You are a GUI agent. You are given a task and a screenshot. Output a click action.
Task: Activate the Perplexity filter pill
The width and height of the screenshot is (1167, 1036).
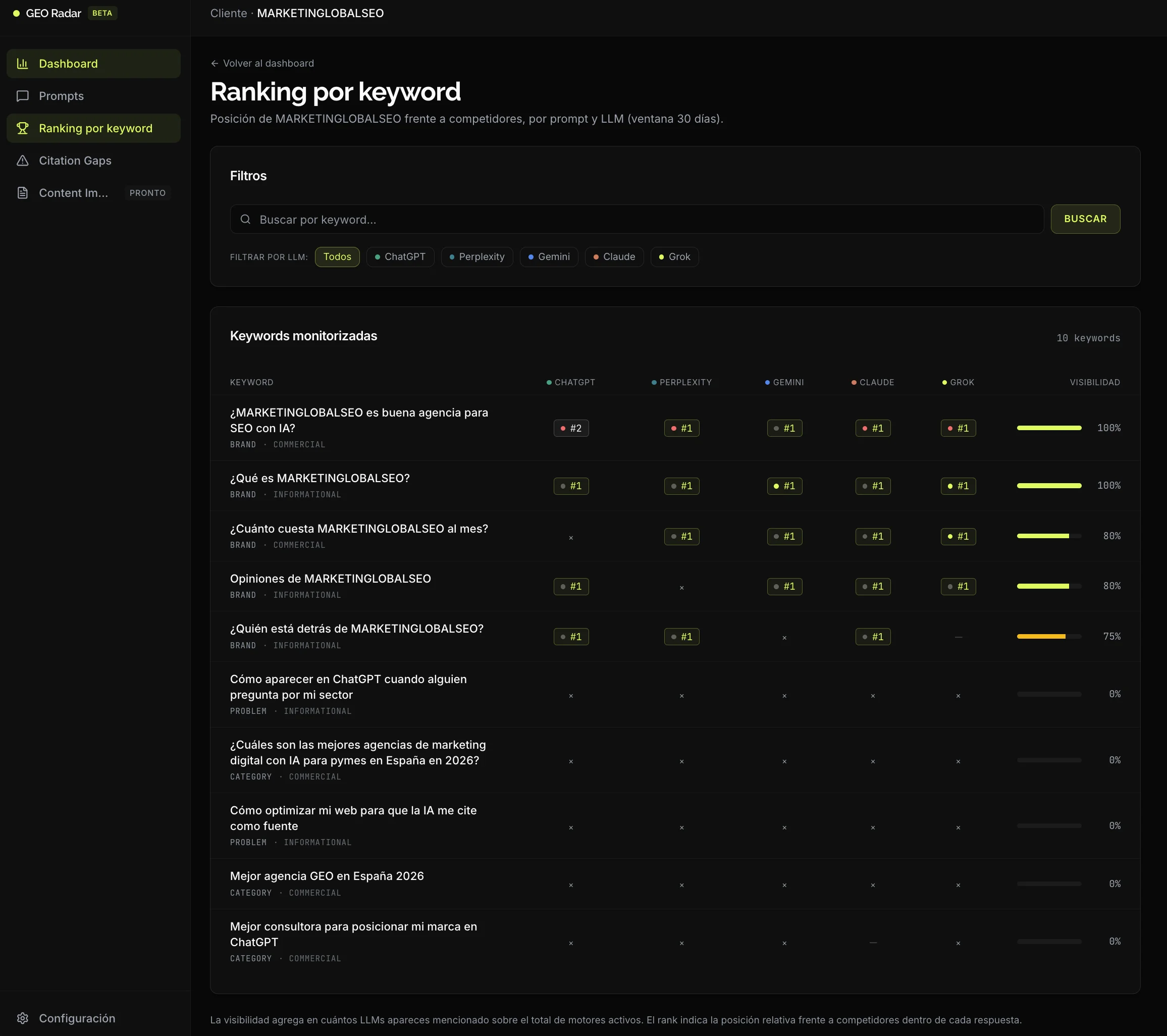(476, 256)
